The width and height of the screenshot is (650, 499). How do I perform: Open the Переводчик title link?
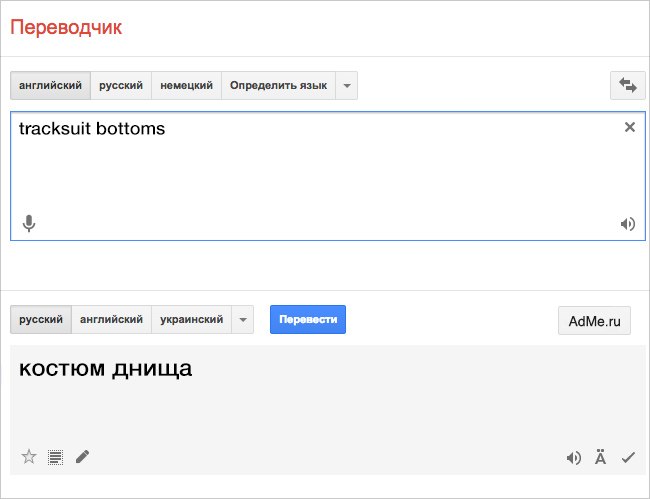66,27
